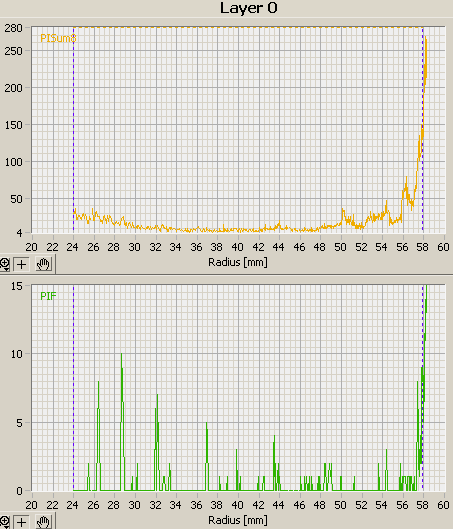Click the 60 end value on PIF X axis
453x529 pixels.
[443, 505]
